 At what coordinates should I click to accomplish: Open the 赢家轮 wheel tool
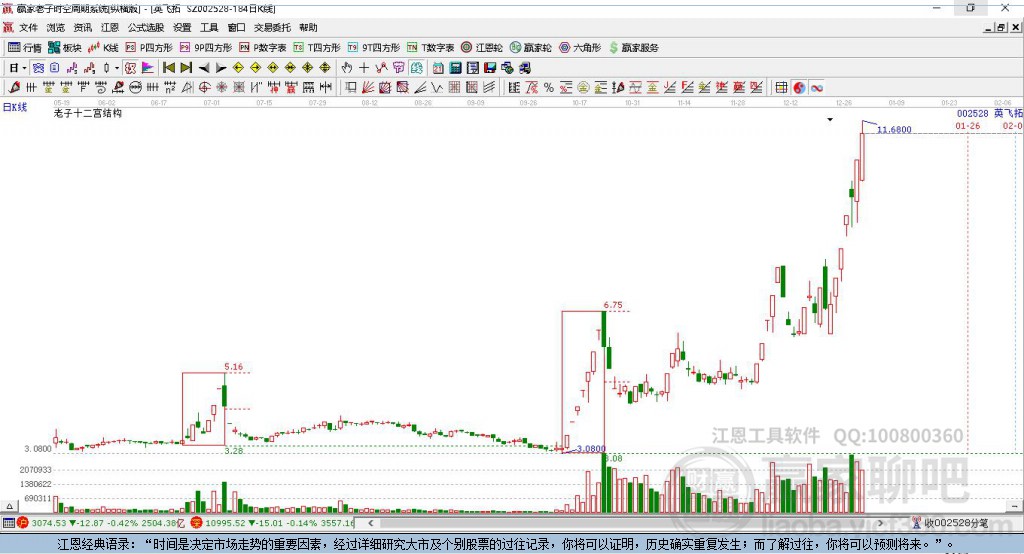pos(531,48)
